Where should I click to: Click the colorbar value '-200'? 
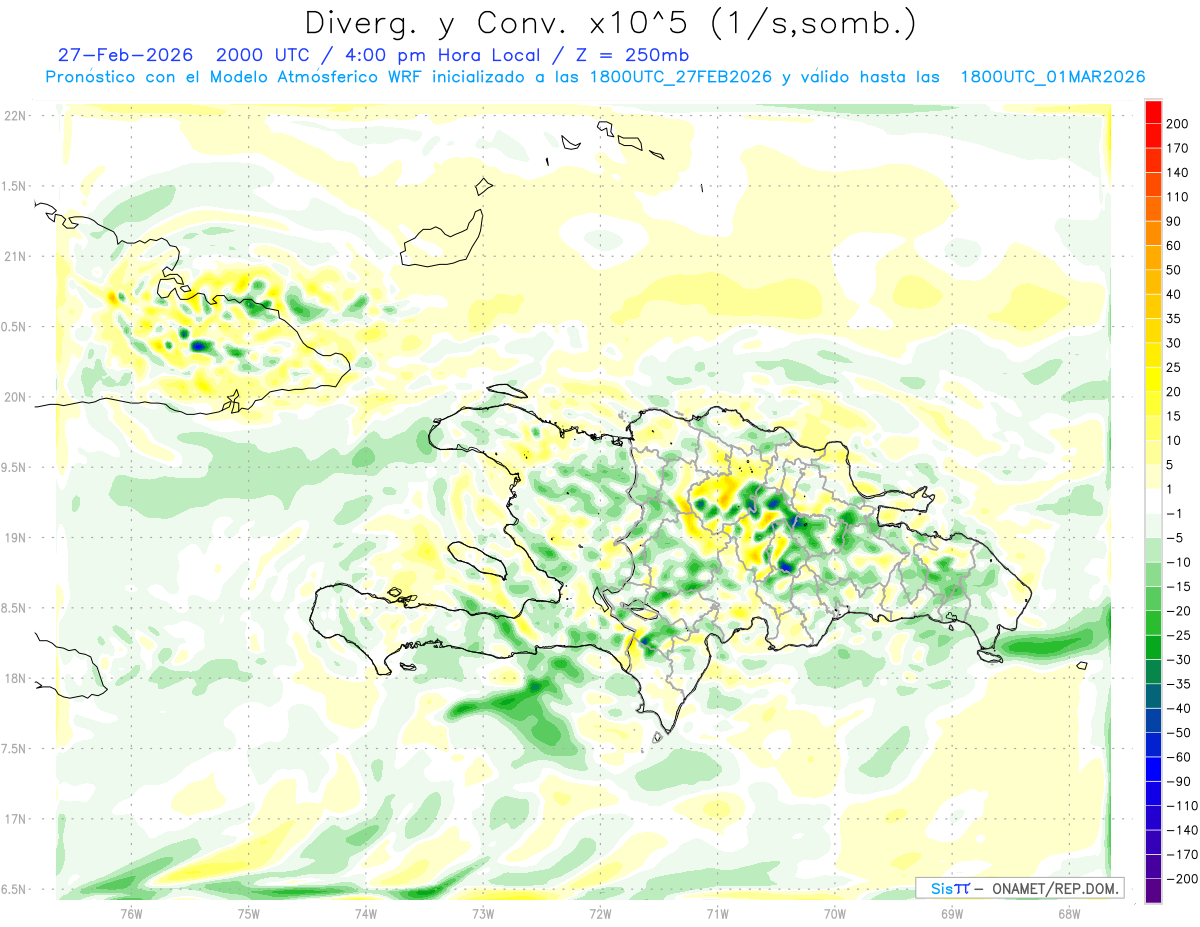pyautogui.click(x=1182, y=879)
